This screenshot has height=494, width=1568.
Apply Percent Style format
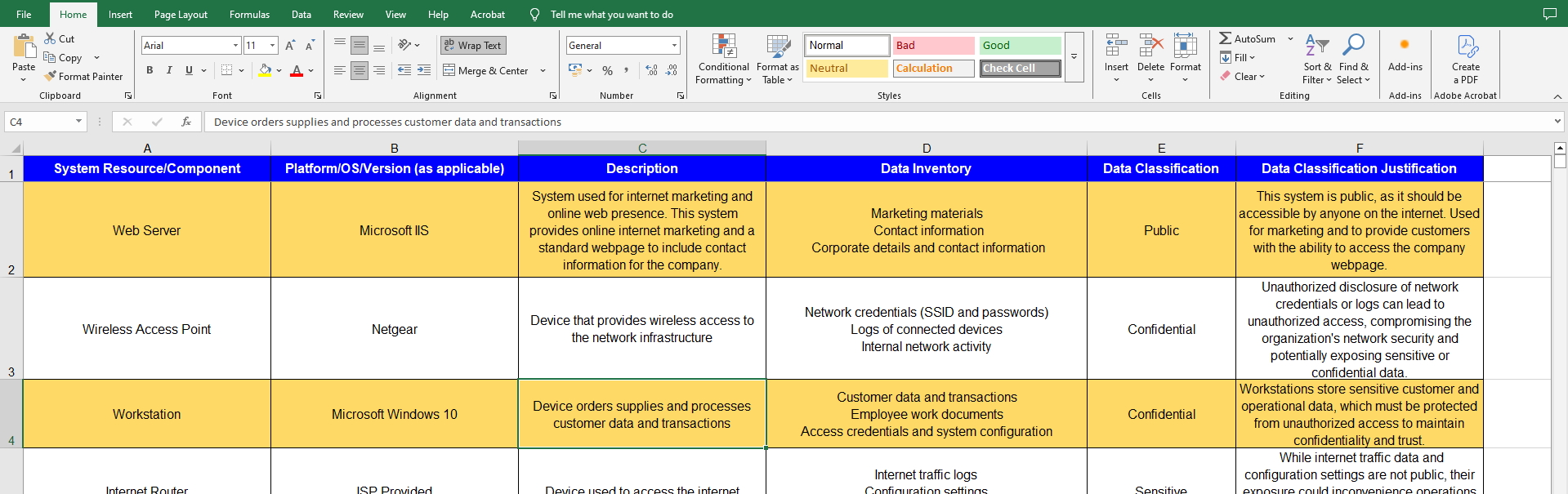coord(607,70)
